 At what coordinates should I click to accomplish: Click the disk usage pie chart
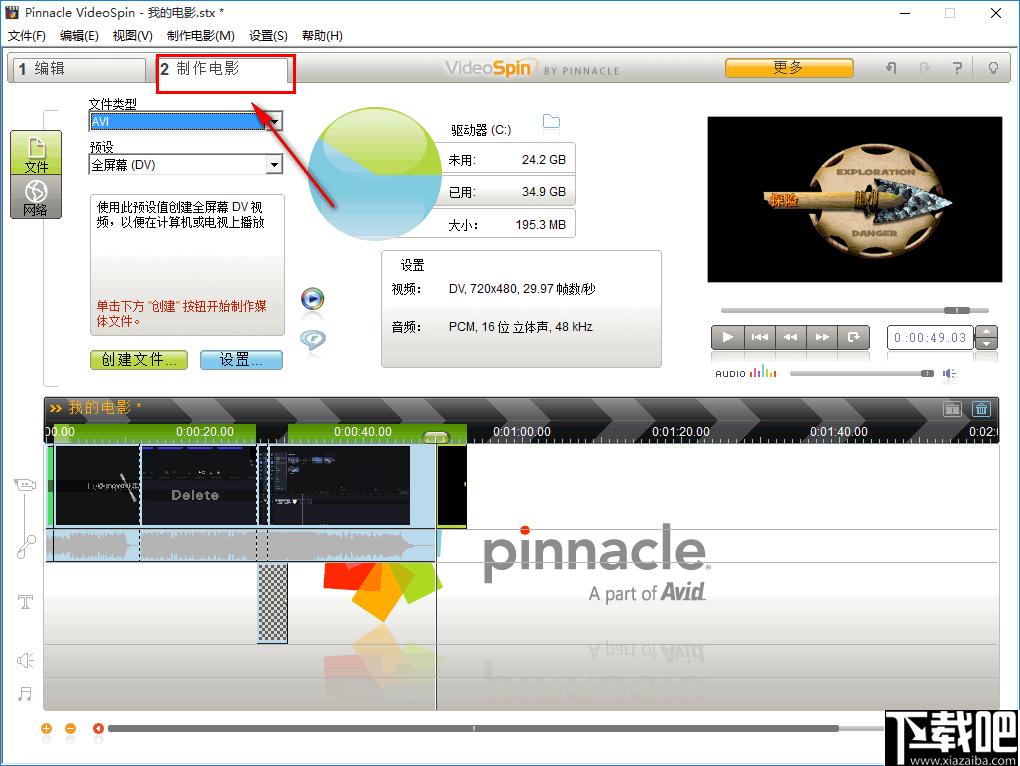[x=375, y=173]
